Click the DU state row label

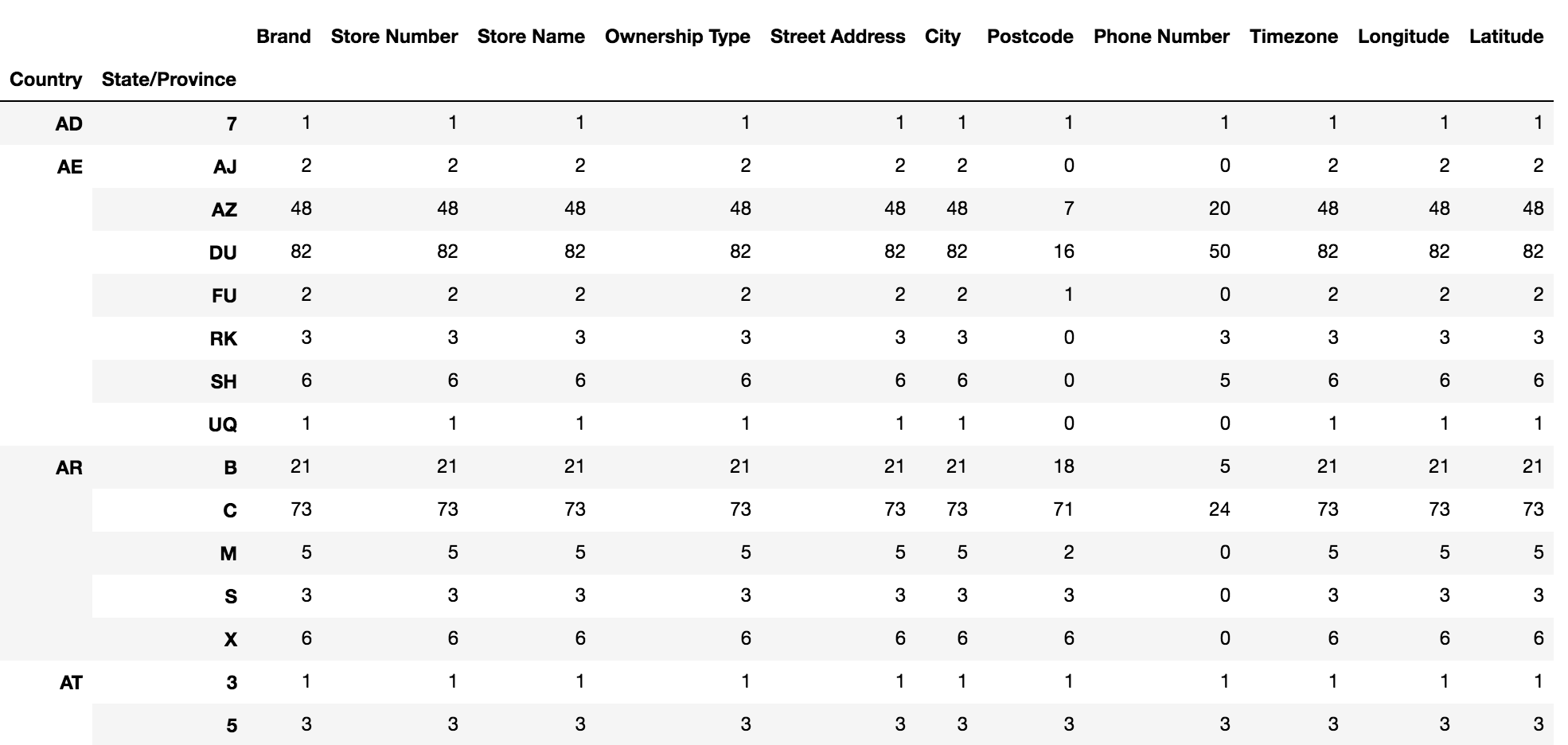223,253
